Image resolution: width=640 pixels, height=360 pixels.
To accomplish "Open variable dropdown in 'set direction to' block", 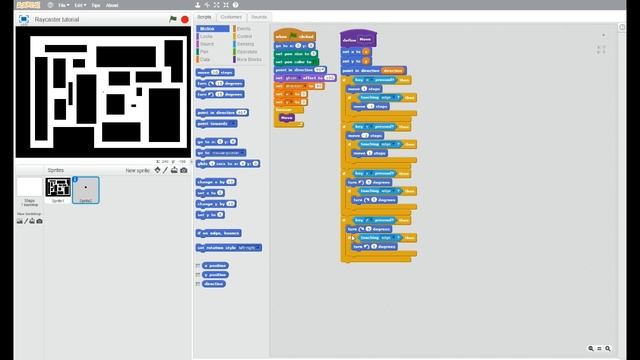I will [x=304, y=86].
